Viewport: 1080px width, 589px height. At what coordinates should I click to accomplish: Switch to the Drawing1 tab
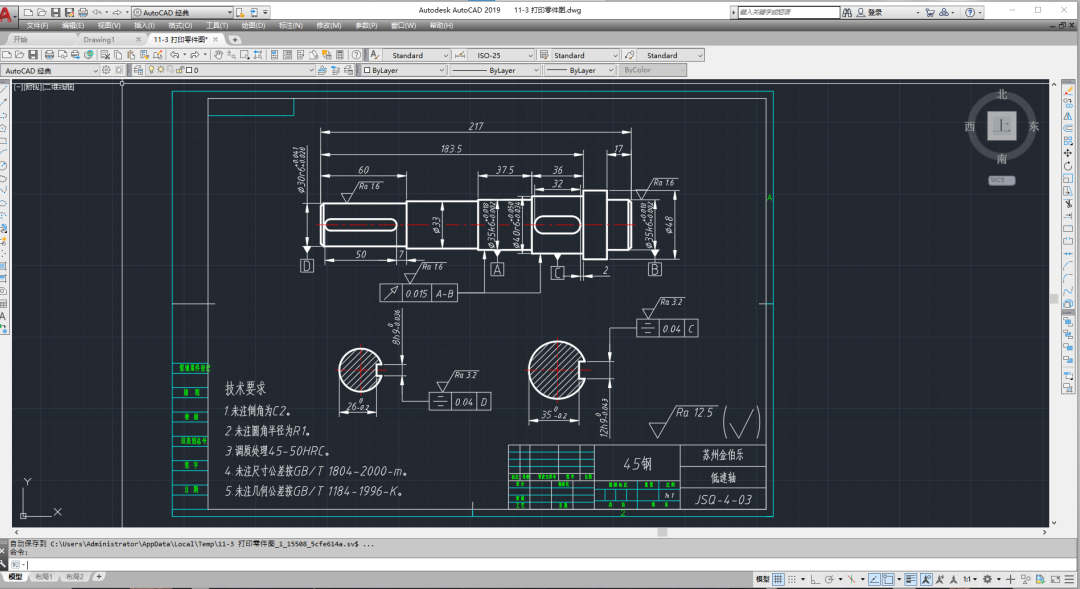click(x=99, y=39)
